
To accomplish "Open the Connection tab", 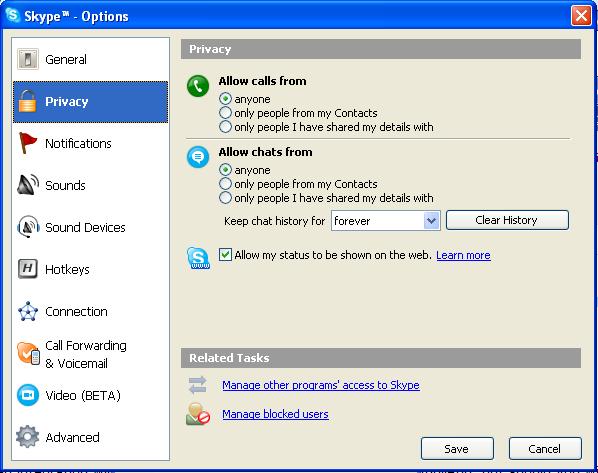I will (x=90, y=311).
